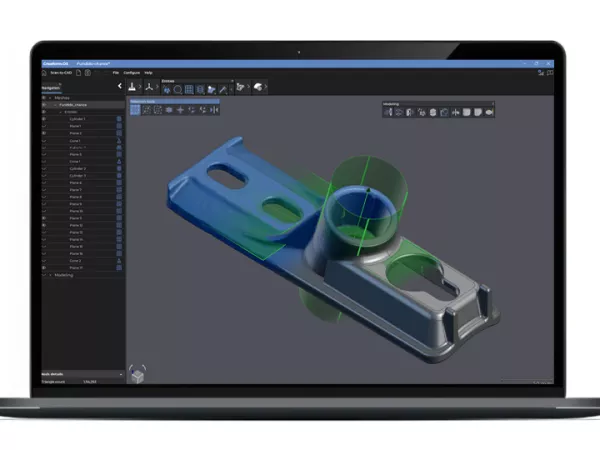Viewport: 600px width, 450px height.
Task: Click the grid icon in Entities toolbar
Action: pyautogui.click(x=188, y=89)
